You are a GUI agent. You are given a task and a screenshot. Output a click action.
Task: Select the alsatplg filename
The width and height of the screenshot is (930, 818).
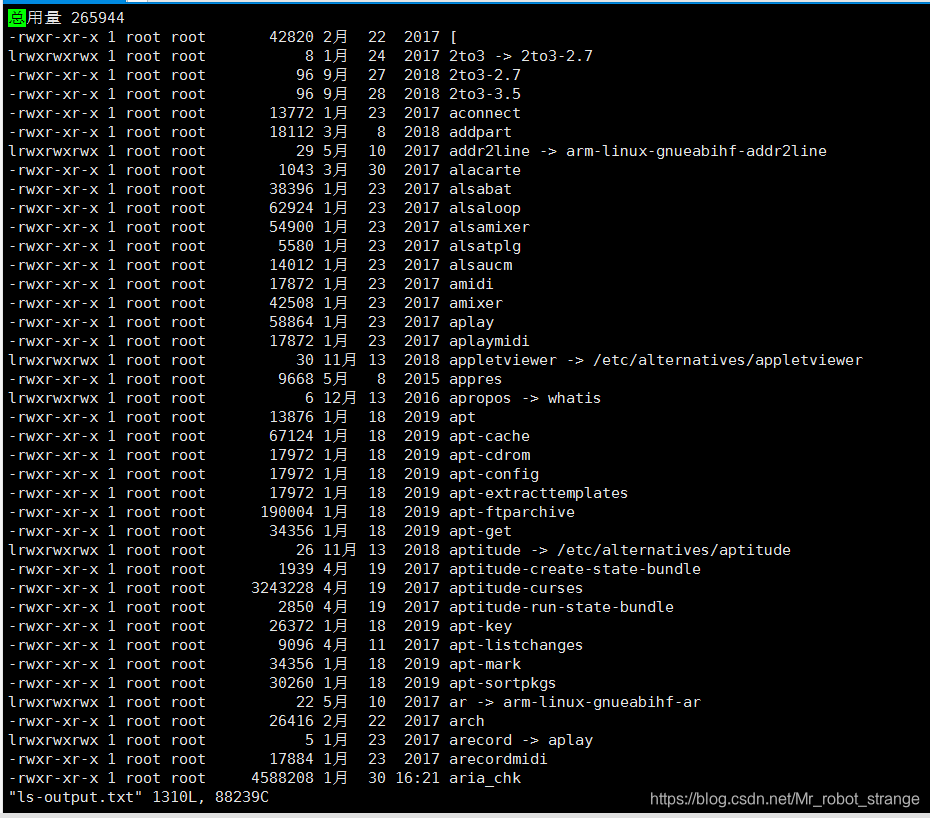click(x=485, y=246)
